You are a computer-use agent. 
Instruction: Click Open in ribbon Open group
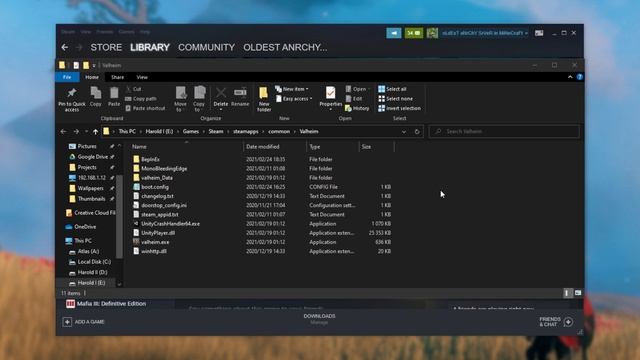[x=356, y=89]
